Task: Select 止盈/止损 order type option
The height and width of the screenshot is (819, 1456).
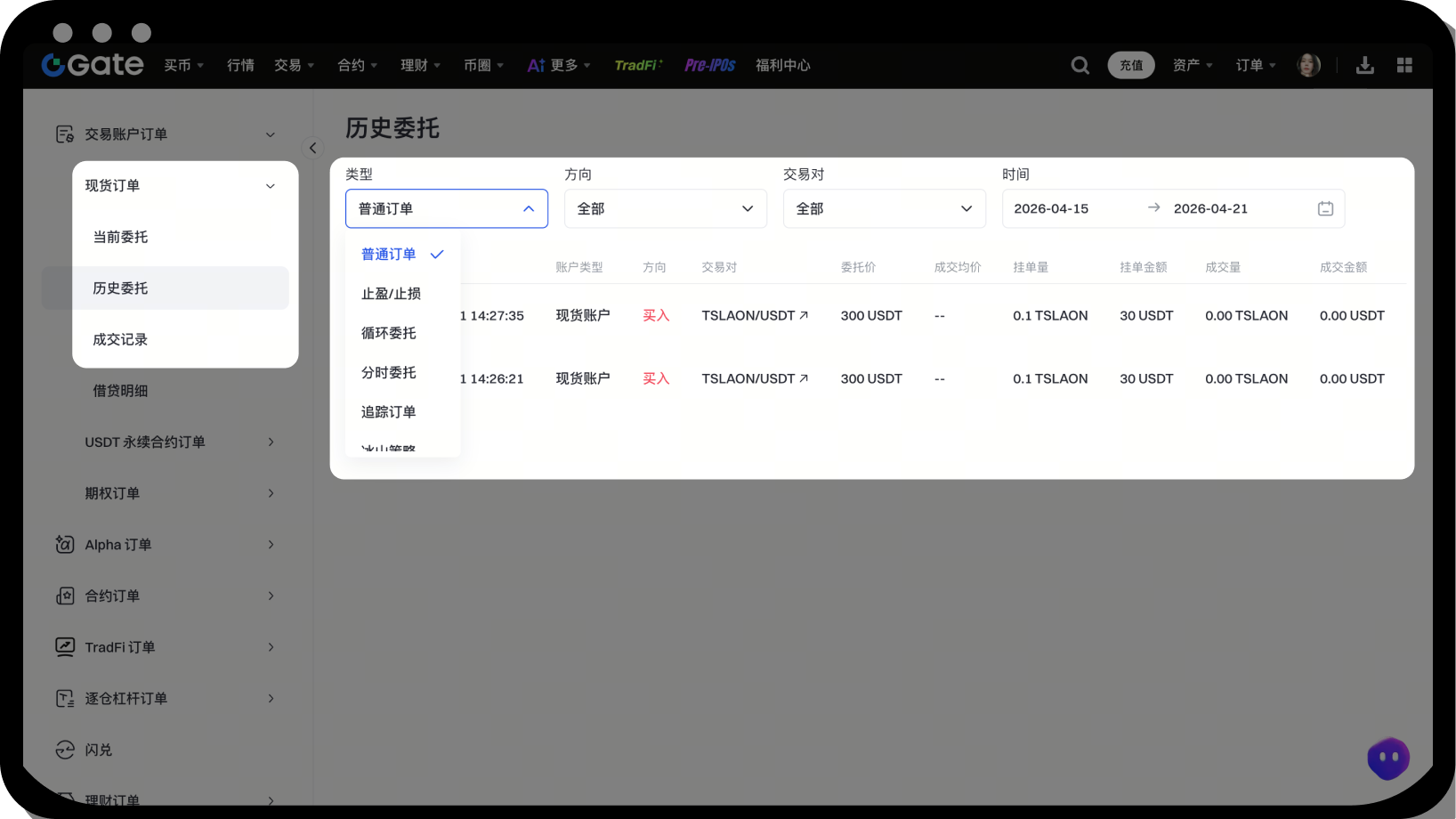Action: (391, 294)
